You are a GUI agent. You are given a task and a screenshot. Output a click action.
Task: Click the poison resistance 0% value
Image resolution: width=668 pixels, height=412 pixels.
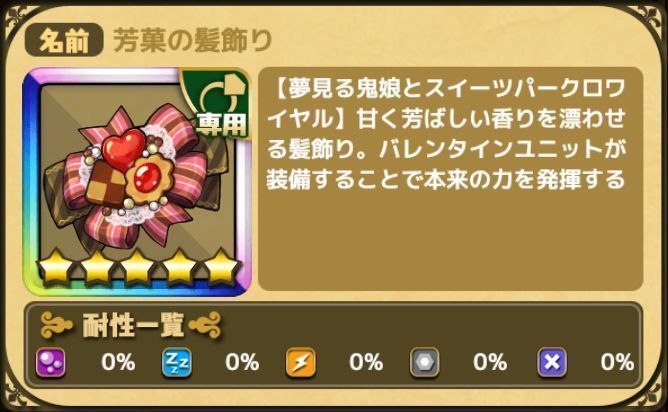(118, 363)
